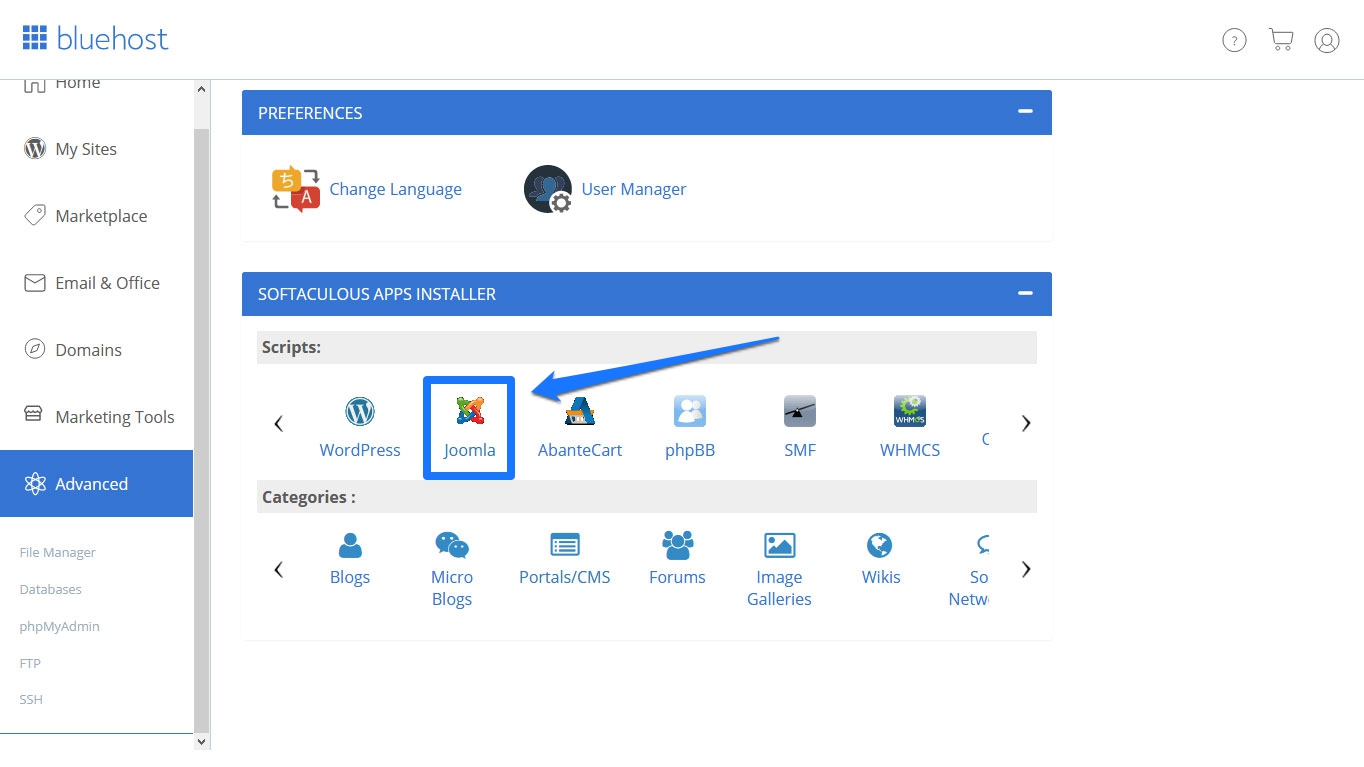
Task: Click the Domains compass icon
Action: (x=35, y=350)
